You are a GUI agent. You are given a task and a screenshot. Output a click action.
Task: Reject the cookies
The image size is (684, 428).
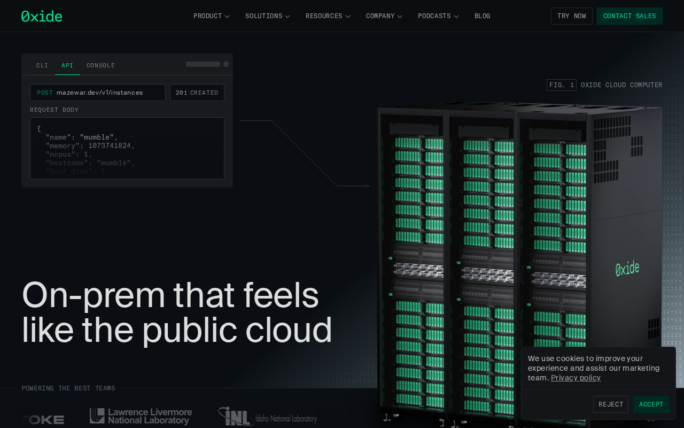pyautogui.click(x=610, y=404)
